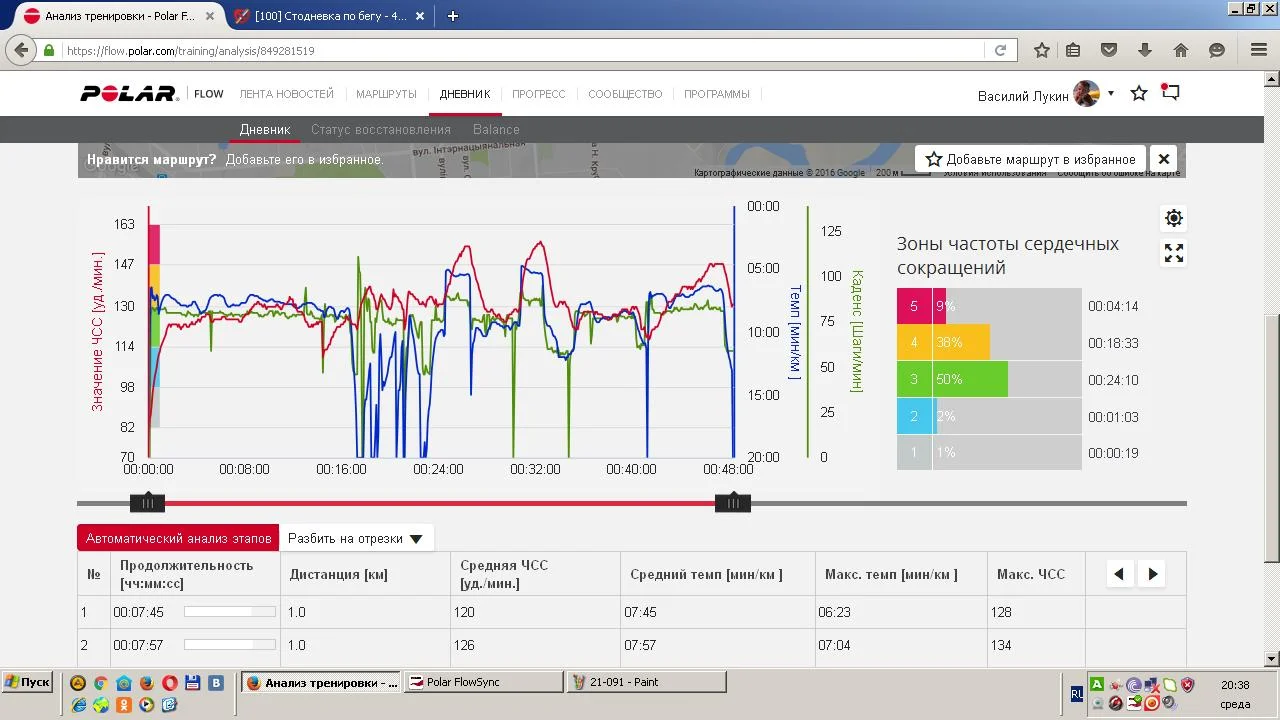Select Автоматический анализ этапов mode
This screenshot has height=720, width=1280.
(x=178, y=538)
